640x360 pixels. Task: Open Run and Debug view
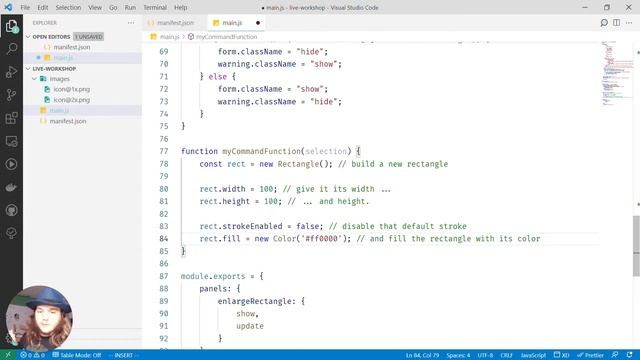(11, 72)
